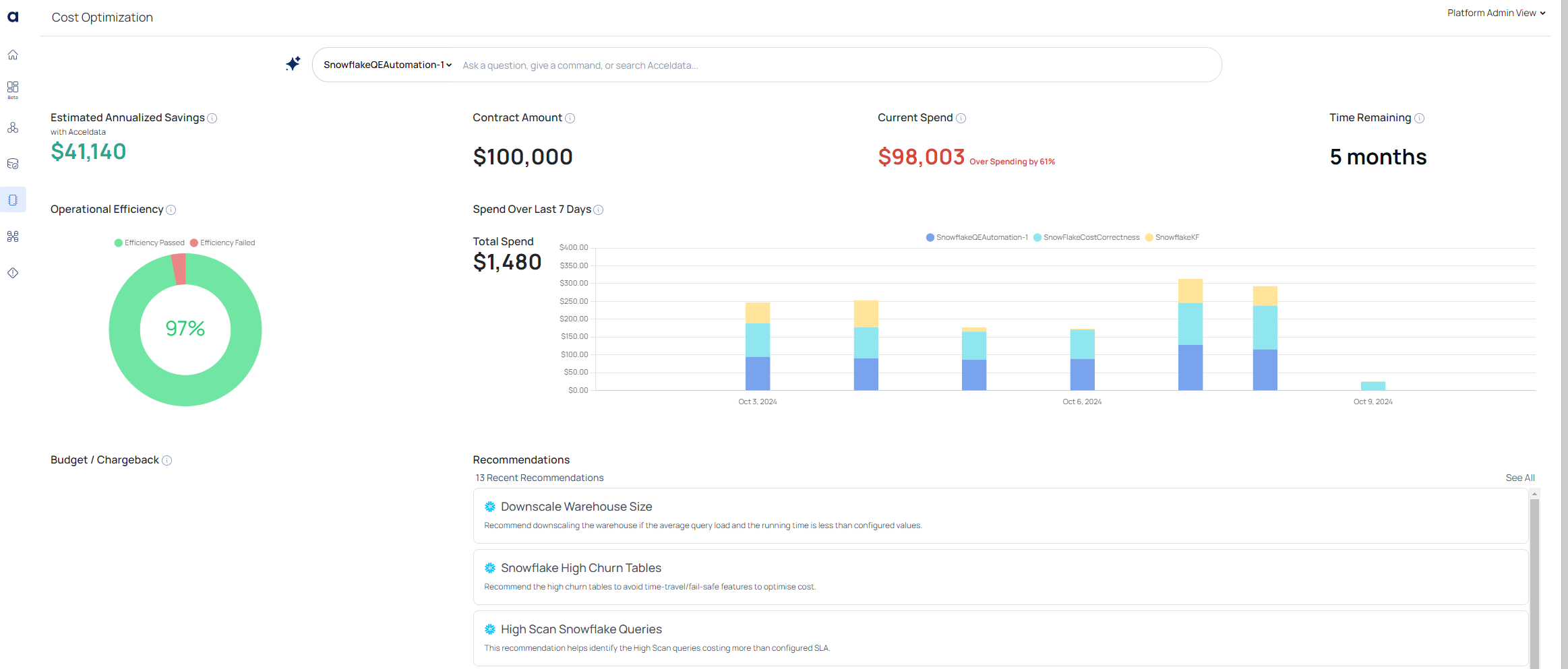Screen dimensions: 1568x669
Task: Open the database check (data reliability) sidebar icon
Action: tap(13, 164)
